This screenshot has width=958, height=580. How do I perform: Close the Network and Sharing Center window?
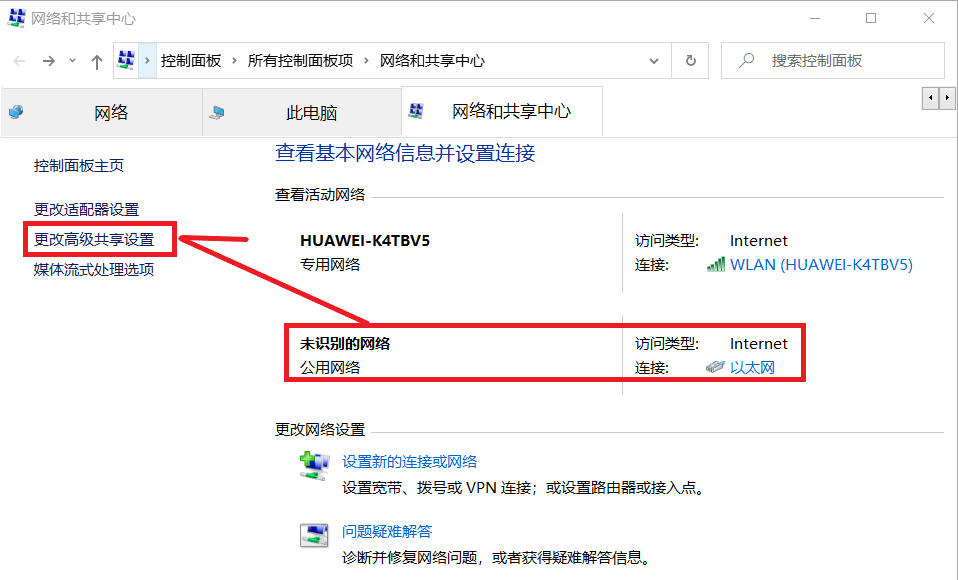pos(929,18)
